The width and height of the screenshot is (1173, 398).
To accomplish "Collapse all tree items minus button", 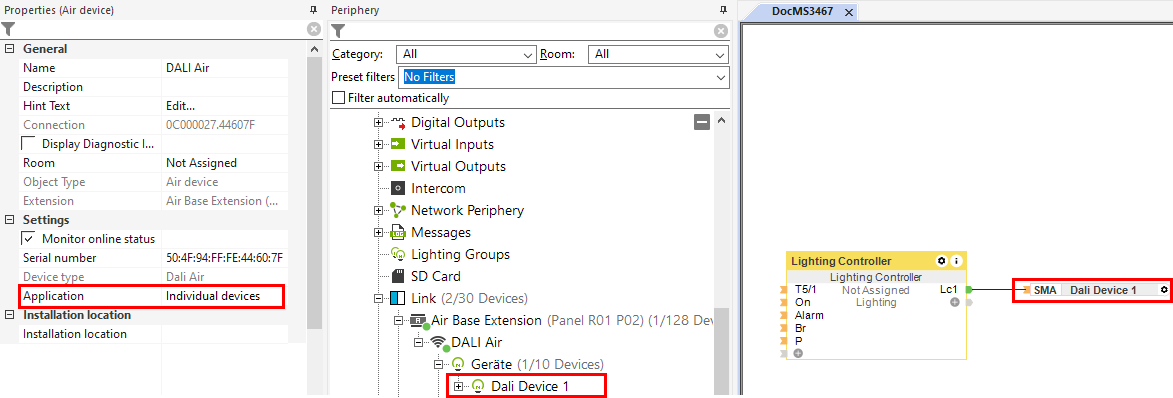I will 702,123.
